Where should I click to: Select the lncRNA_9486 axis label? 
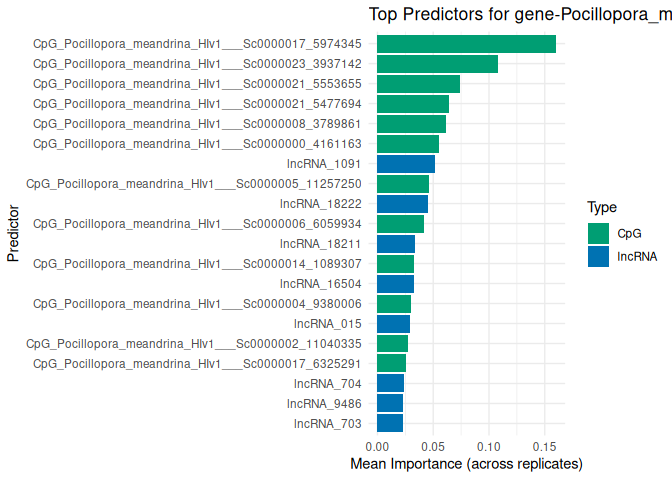pyautogui.click(x=331, y=404)
